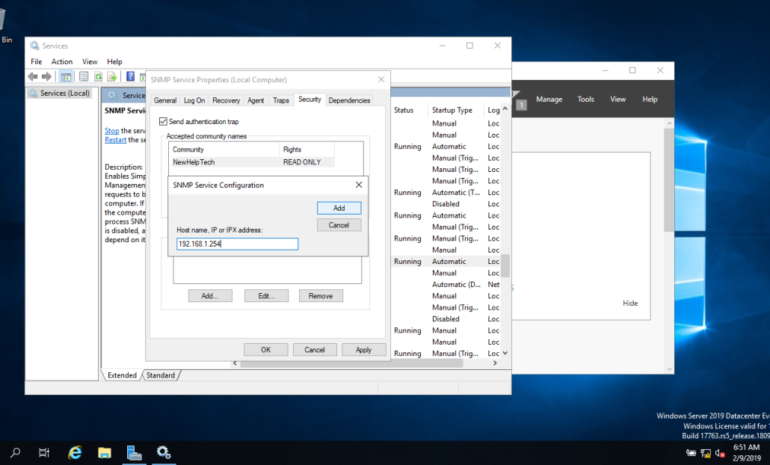
Task: Click Apply in SNMP Service Properties
Action: click(363, 350)
